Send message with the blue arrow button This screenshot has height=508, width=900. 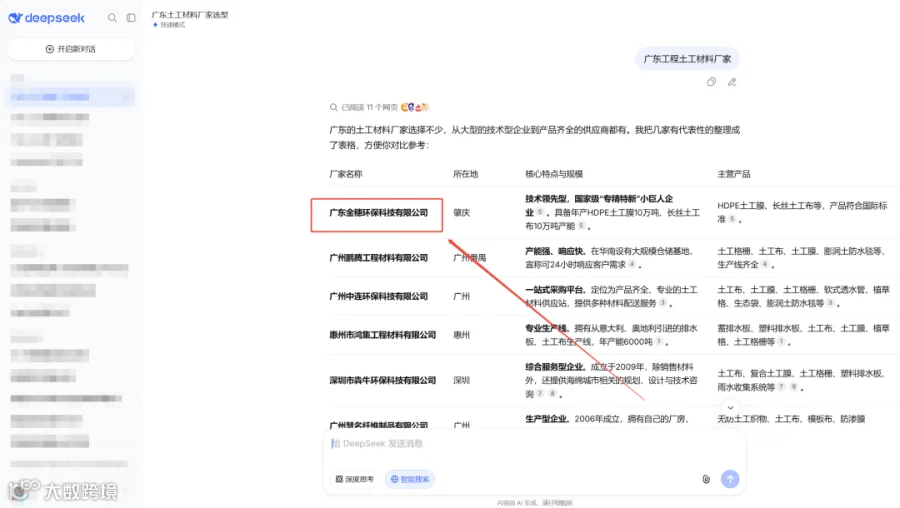pyautogui.click(x=730, y=479)
